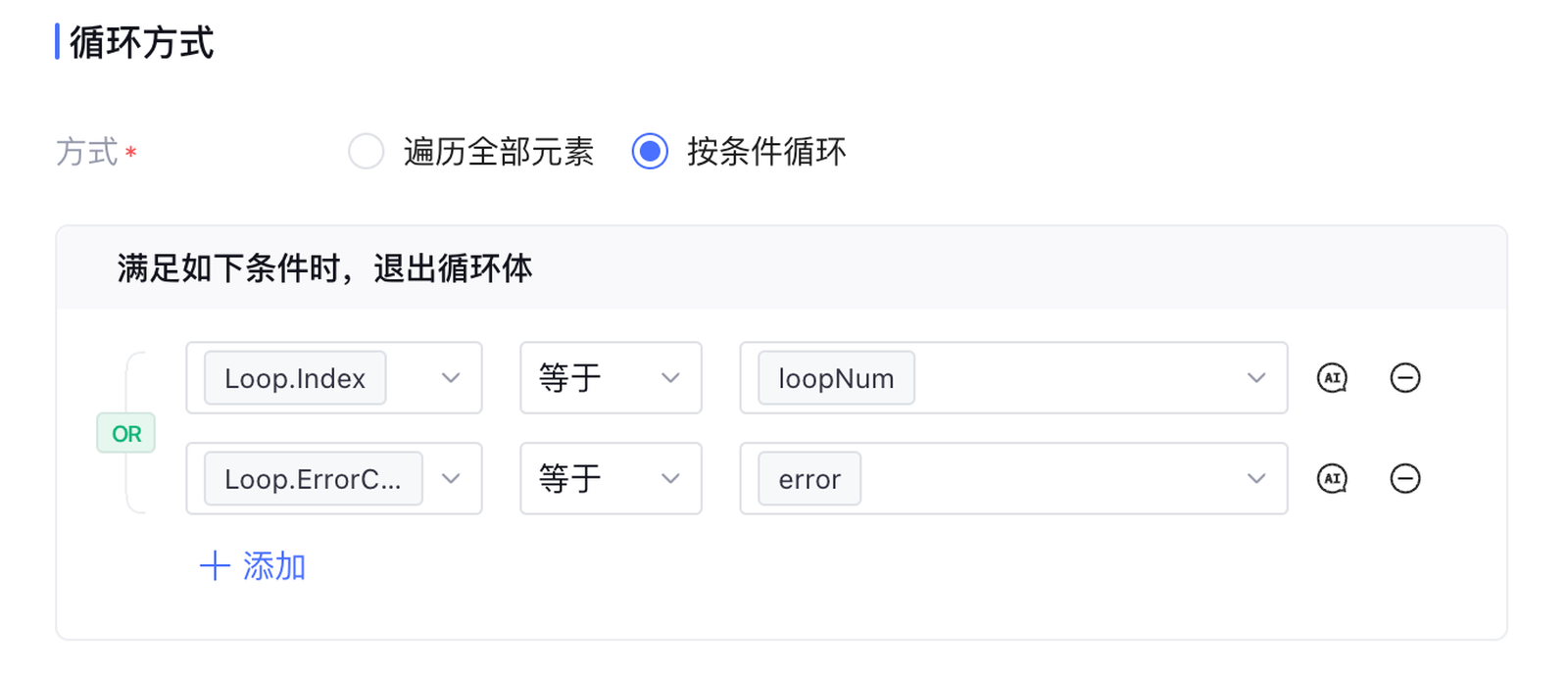Click the 满足如下条件时，退出循环体 header

[324, 268]
